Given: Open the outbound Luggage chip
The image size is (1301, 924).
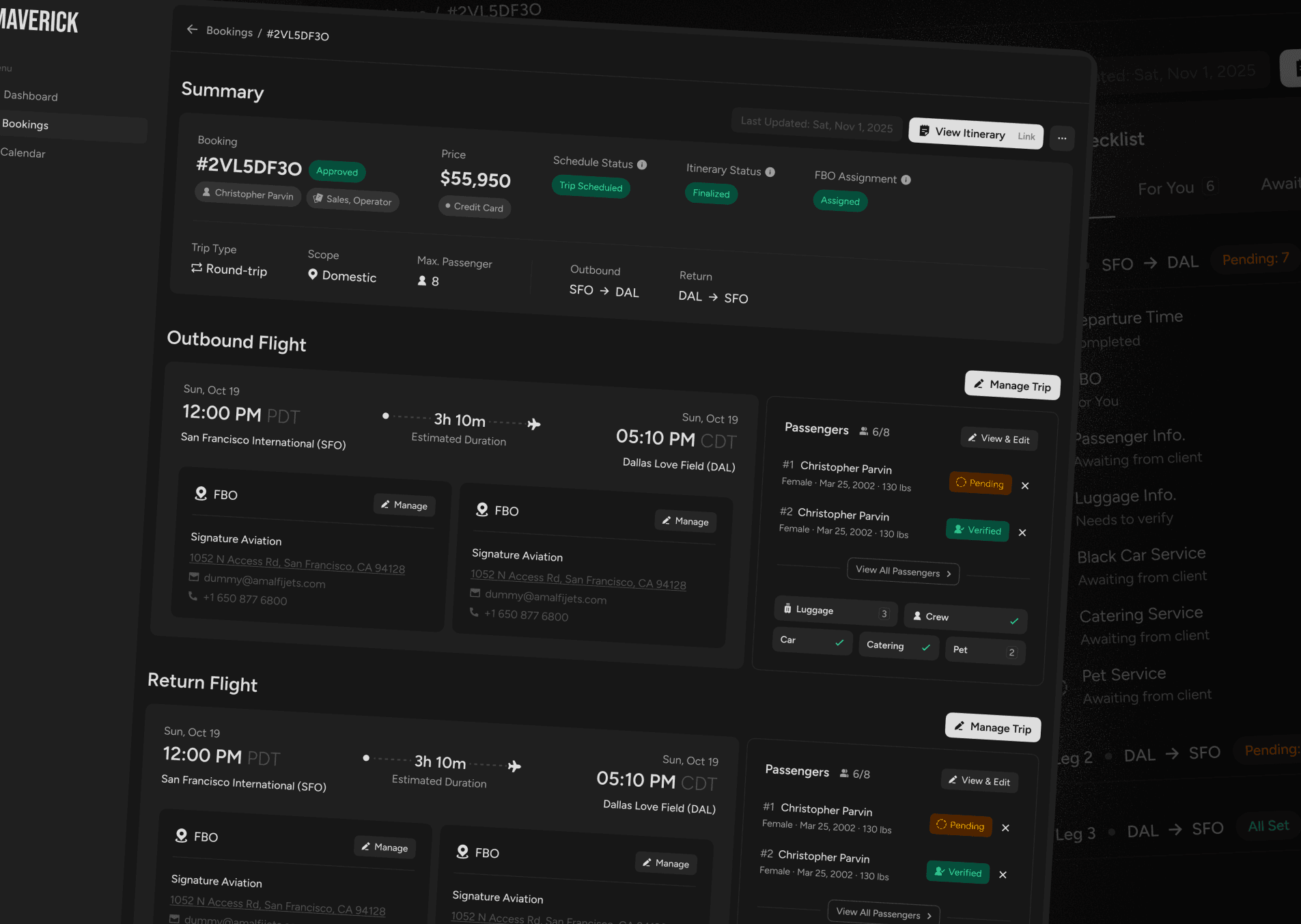Looking at the screenshot, I should 836,611.
